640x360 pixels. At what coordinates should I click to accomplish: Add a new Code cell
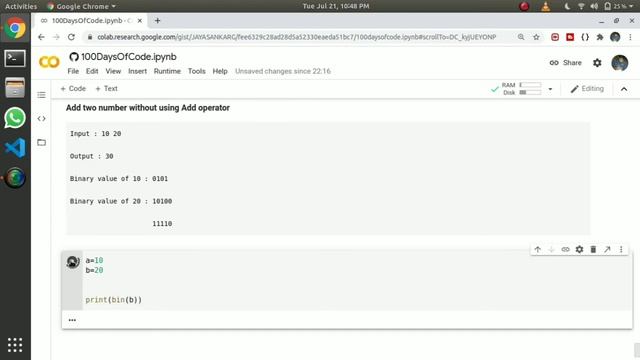[x=73, y=89]
